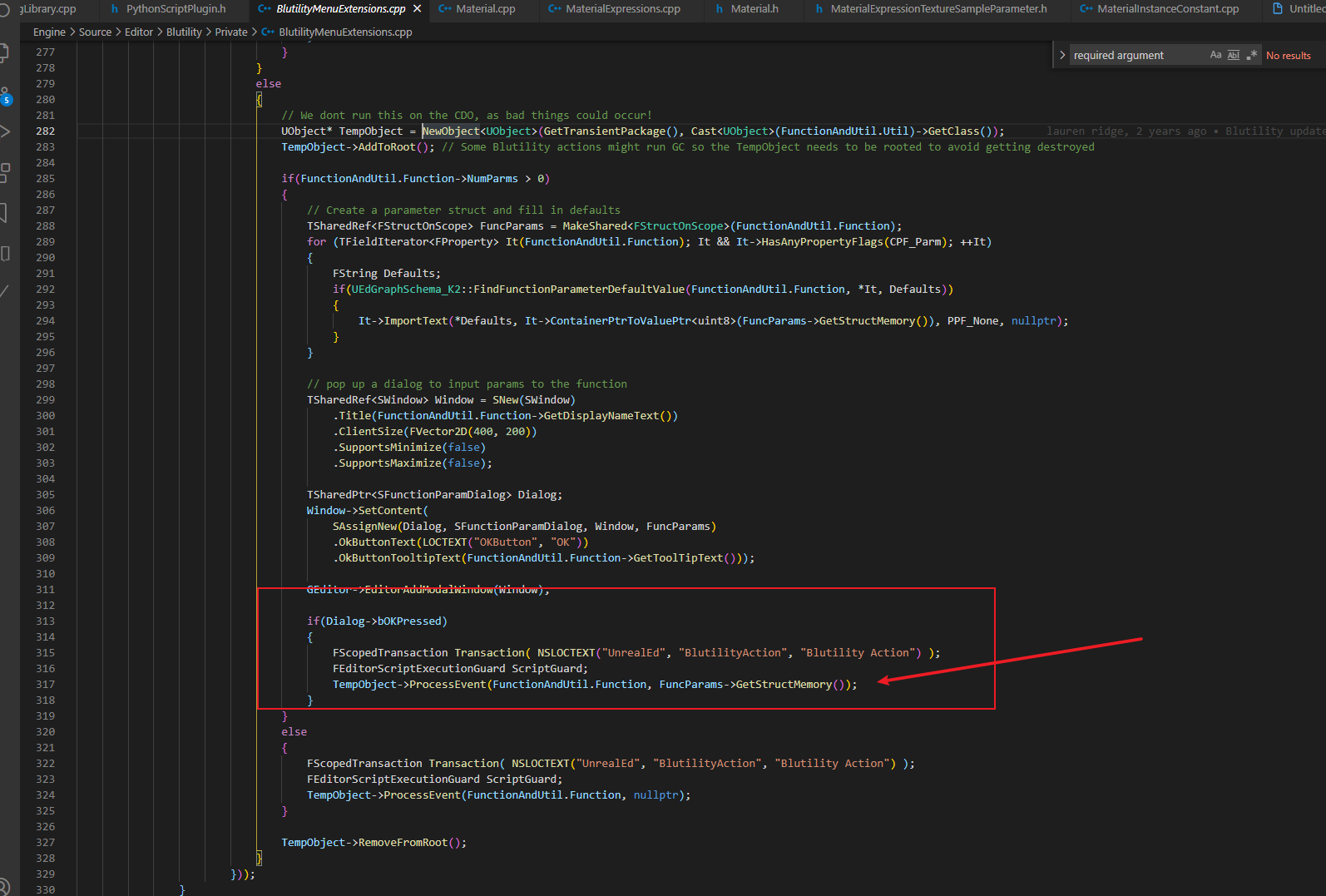This screenshot has width=1326, height=896.
Task: Expand the replace field in find widget
Action: click(1062, 55)
